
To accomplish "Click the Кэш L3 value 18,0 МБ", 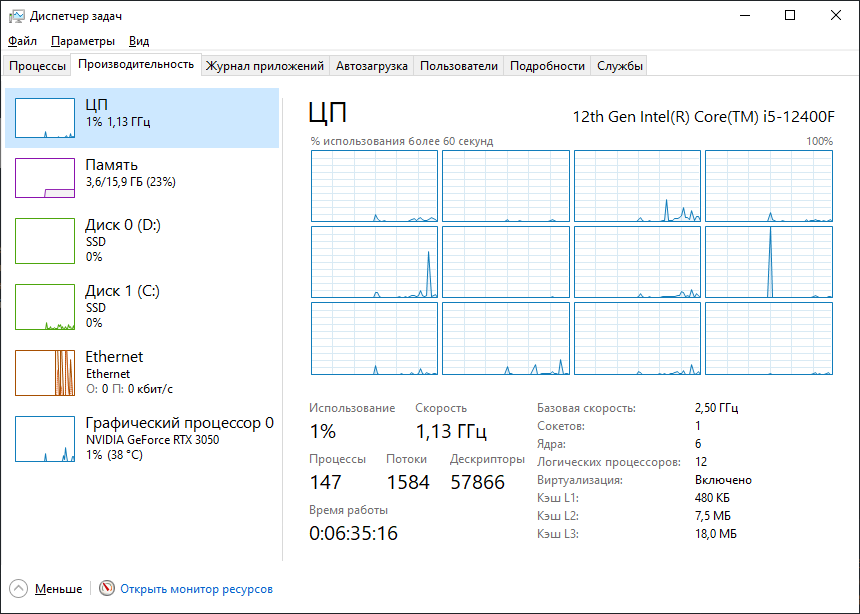I will point(715,533).
